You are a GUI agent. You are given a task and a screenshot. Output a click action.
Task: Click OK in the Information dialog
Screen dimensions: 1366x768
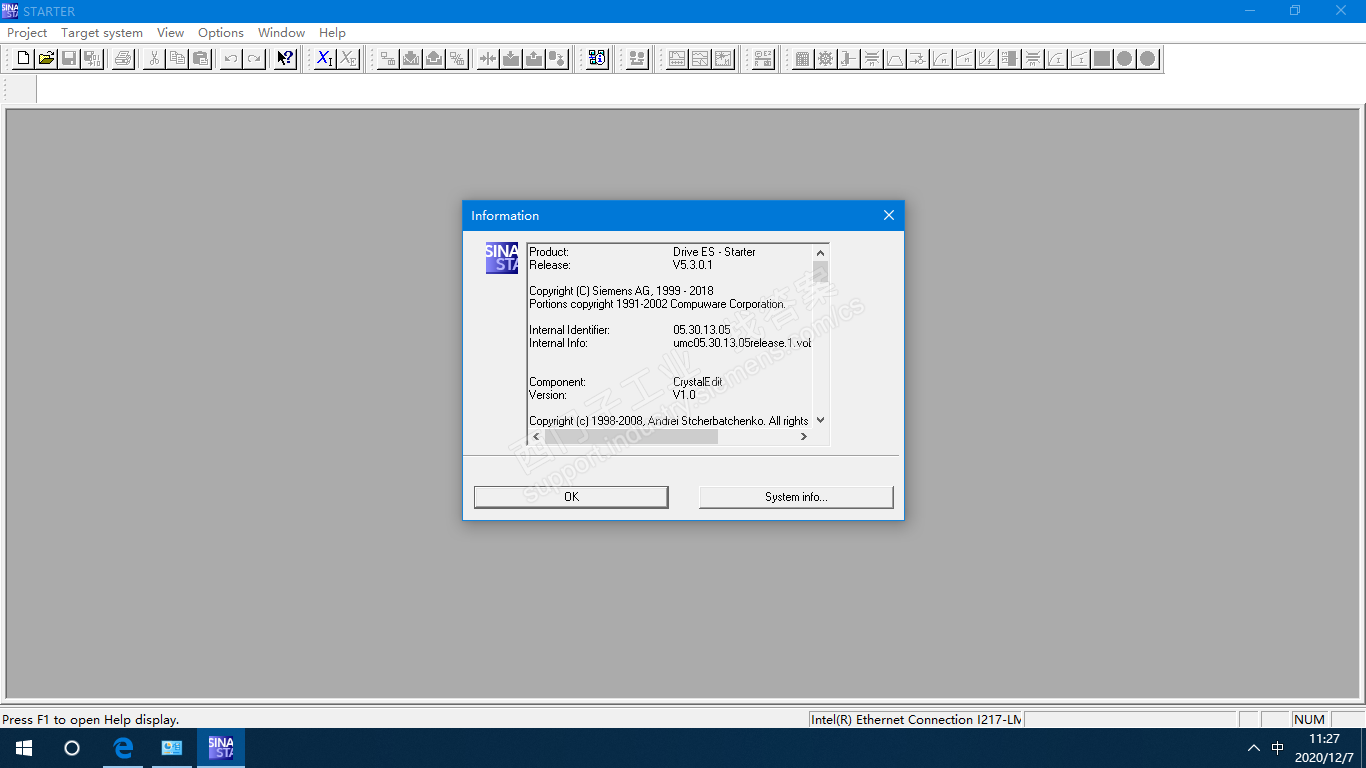(571, 497)
